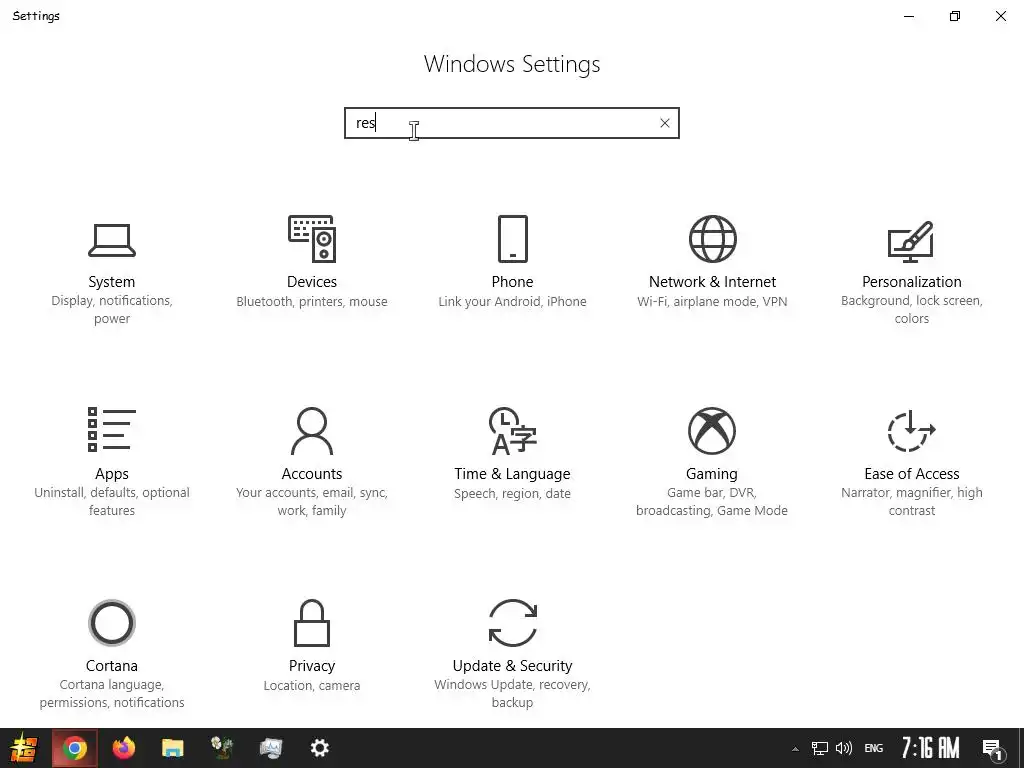1024x768 pixels.
Task: Click the Network & Internet label
Action: point(712,281)
